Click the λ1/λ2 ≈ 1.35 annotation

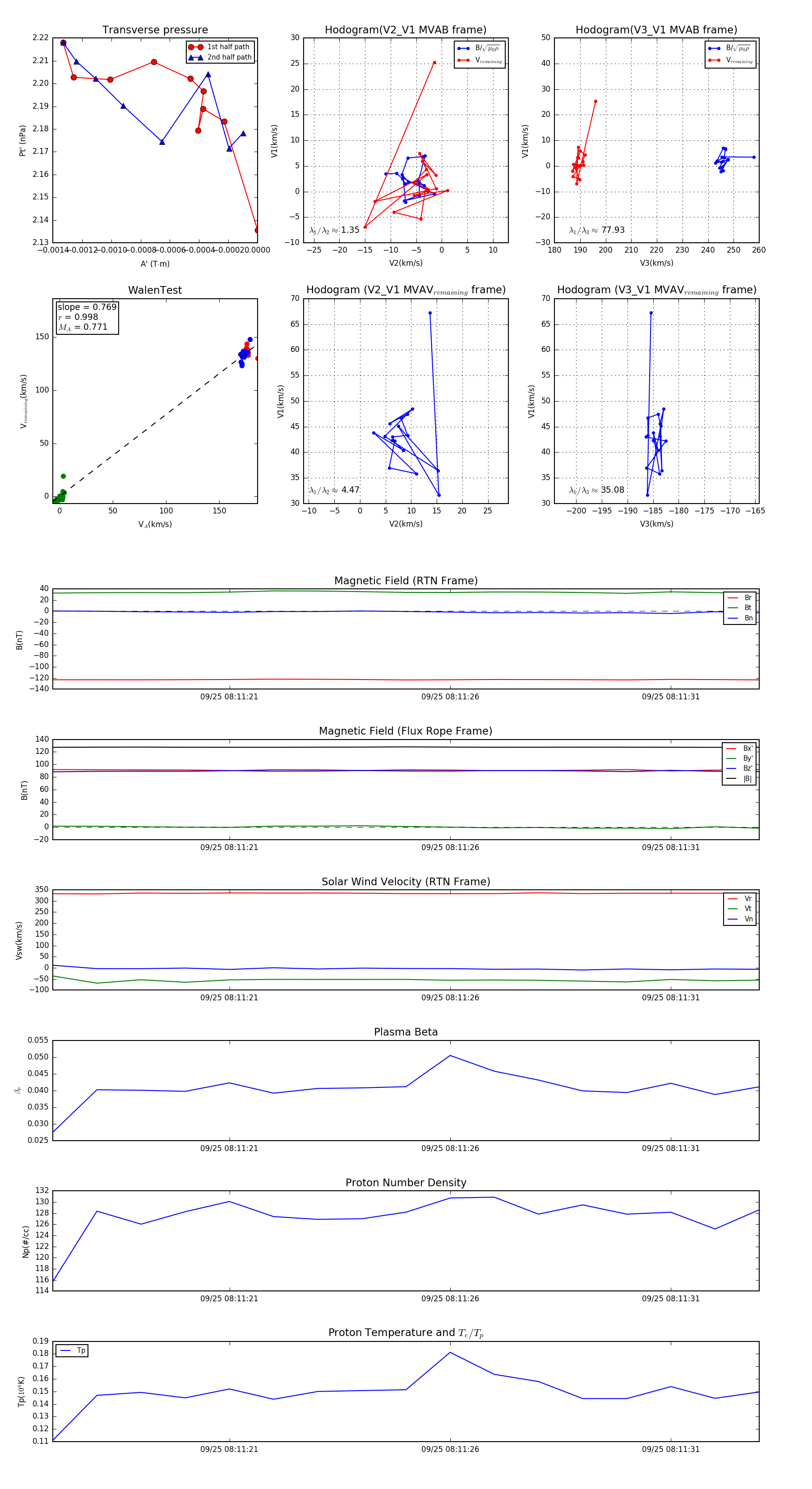click(335, 230)
